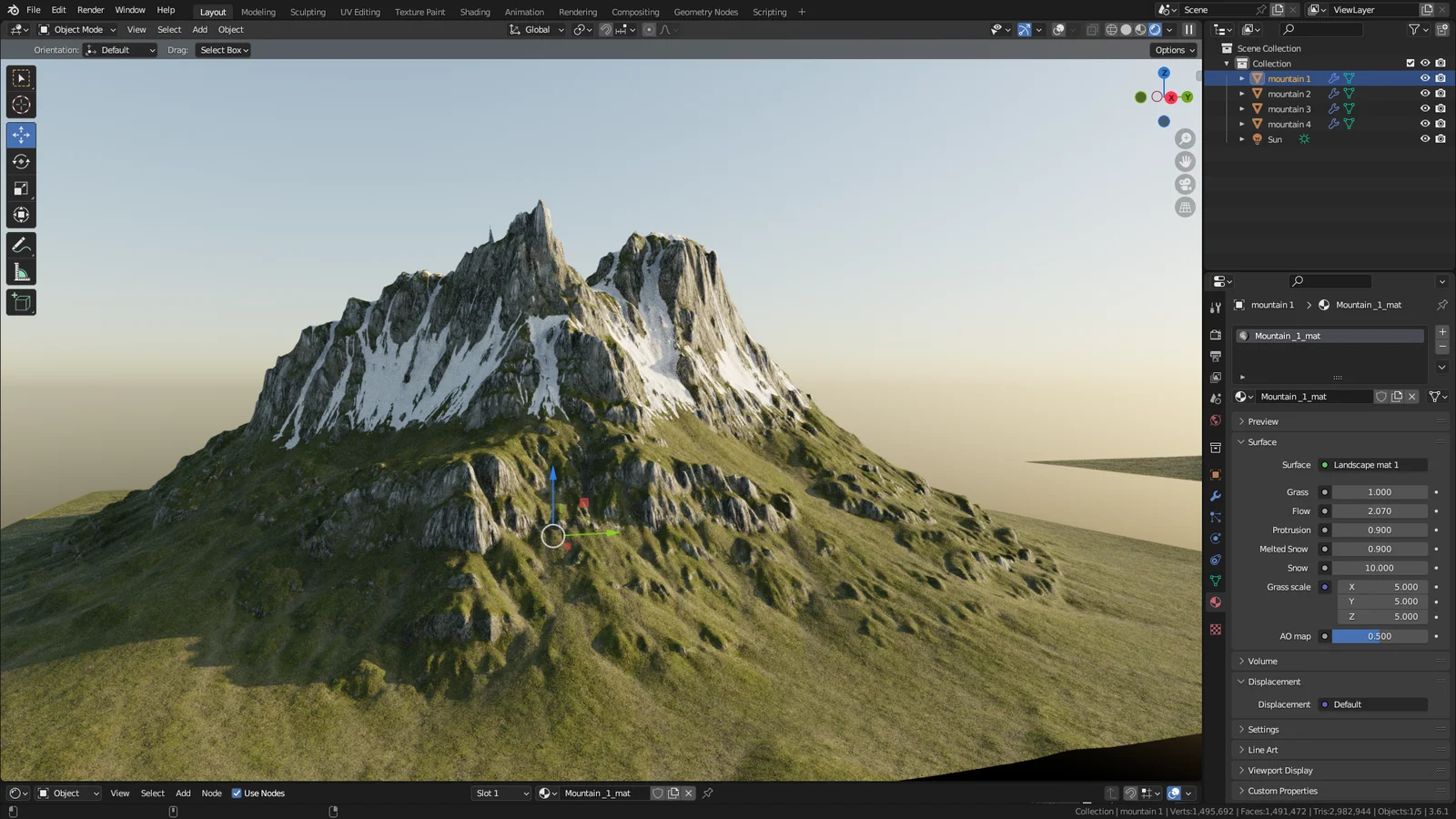
Task: Hide the Sun from the viewport
Action: 1424,138
